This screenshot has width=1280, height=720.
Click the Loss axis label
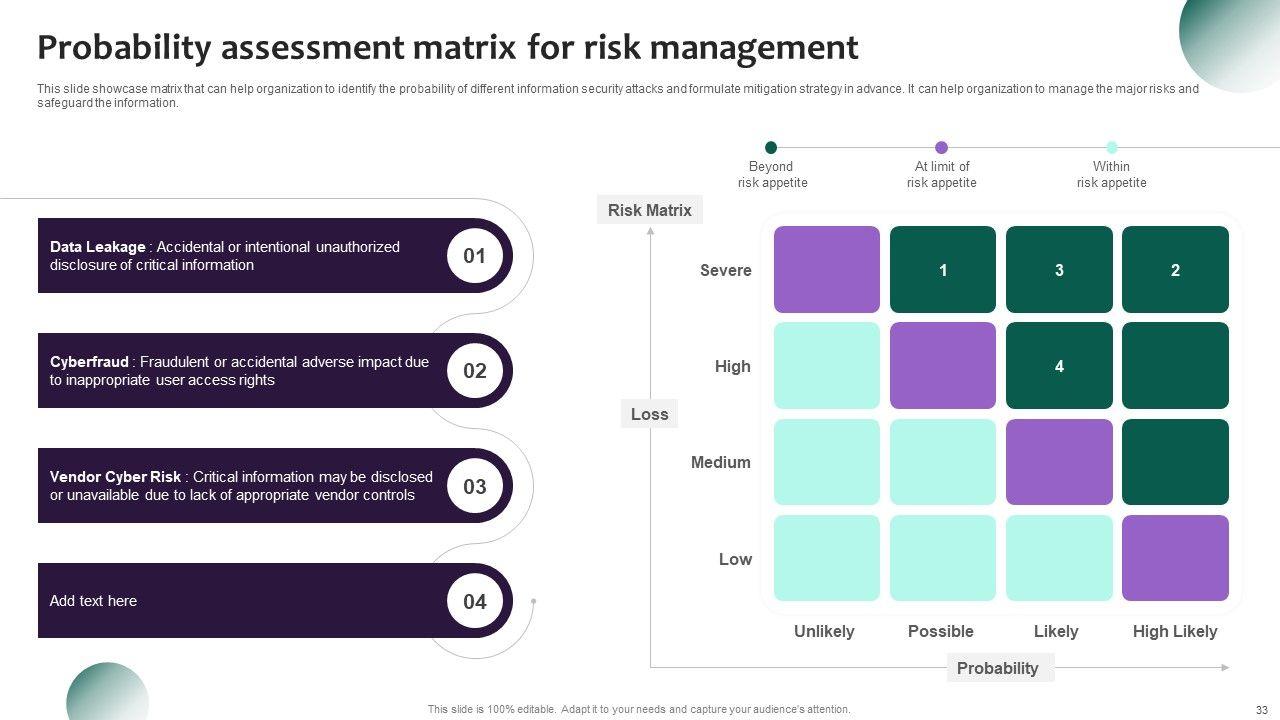[649, 414]
